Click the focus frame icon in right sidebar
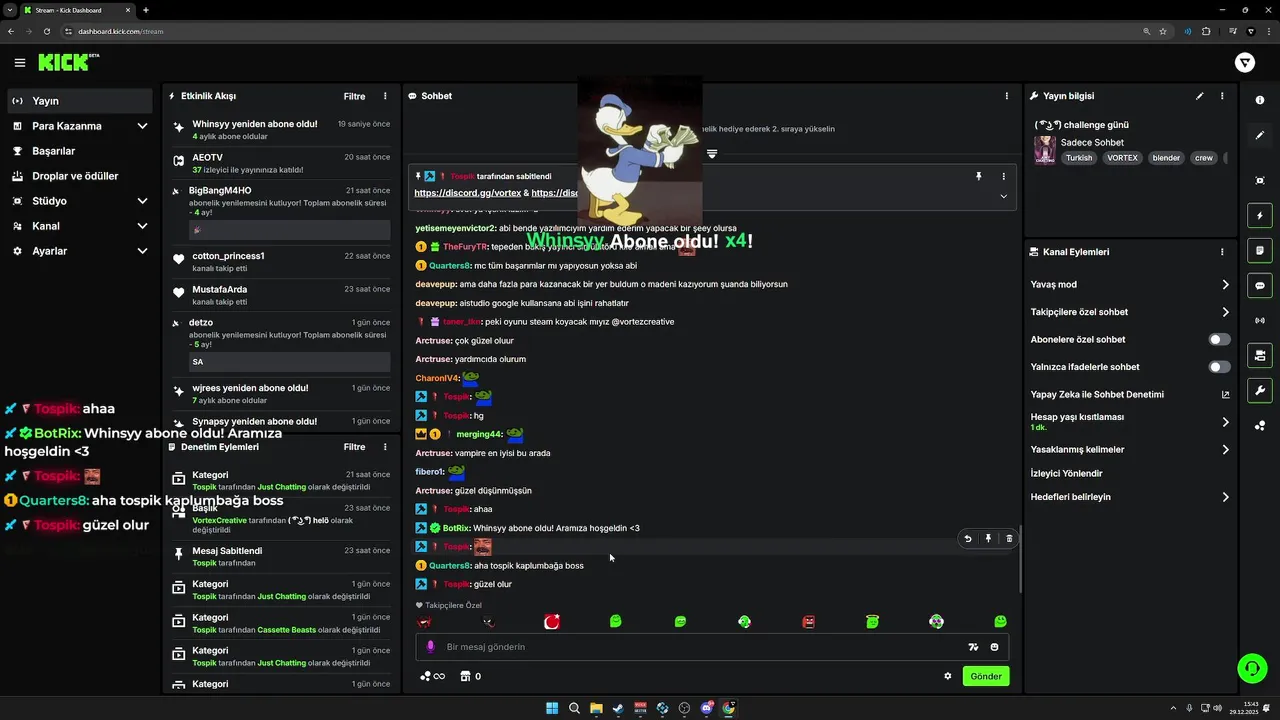Viewport: 1280px width, 720px height. (1260, 180)
